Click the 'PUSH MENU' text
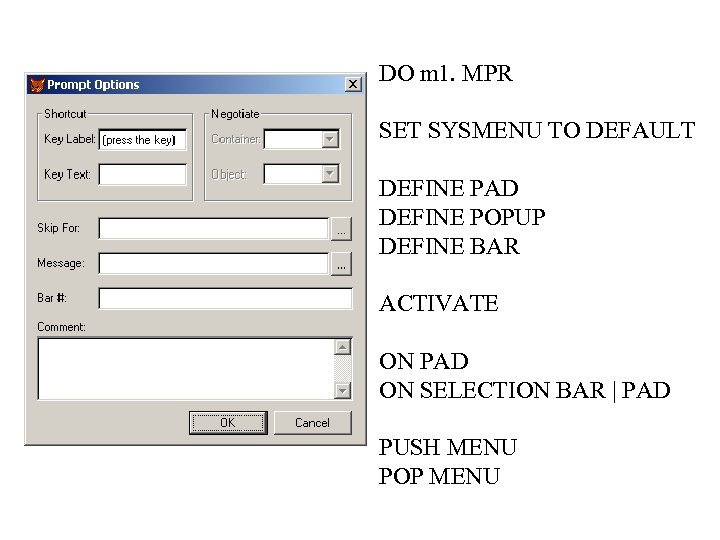This screenshot has width=720, height=540. click(x=448, y=448)
